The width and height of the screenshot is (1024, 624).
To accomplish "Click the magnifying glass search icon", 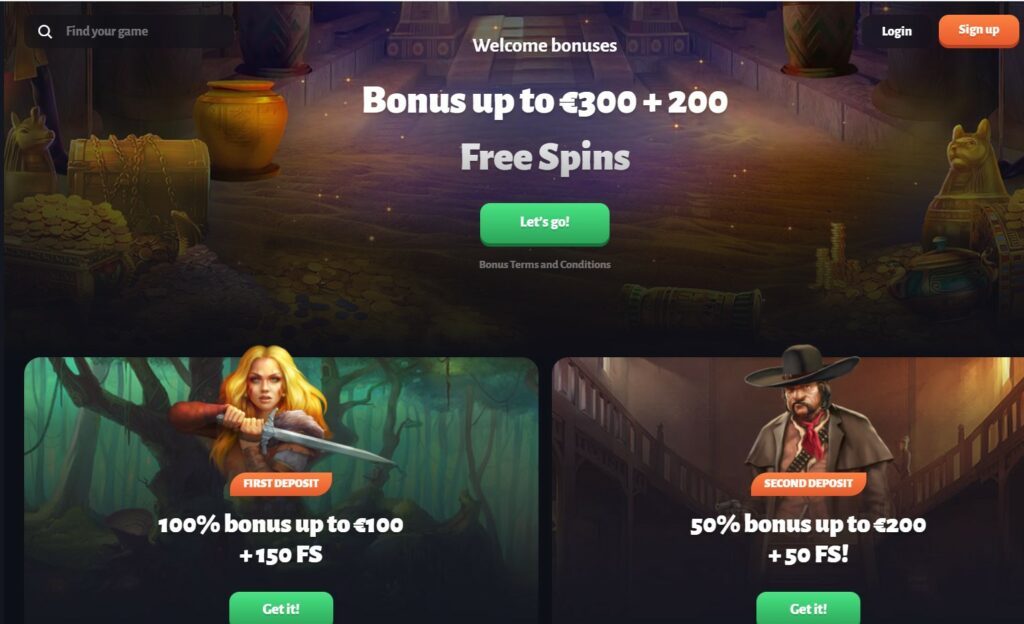I will tap(44, 31).
